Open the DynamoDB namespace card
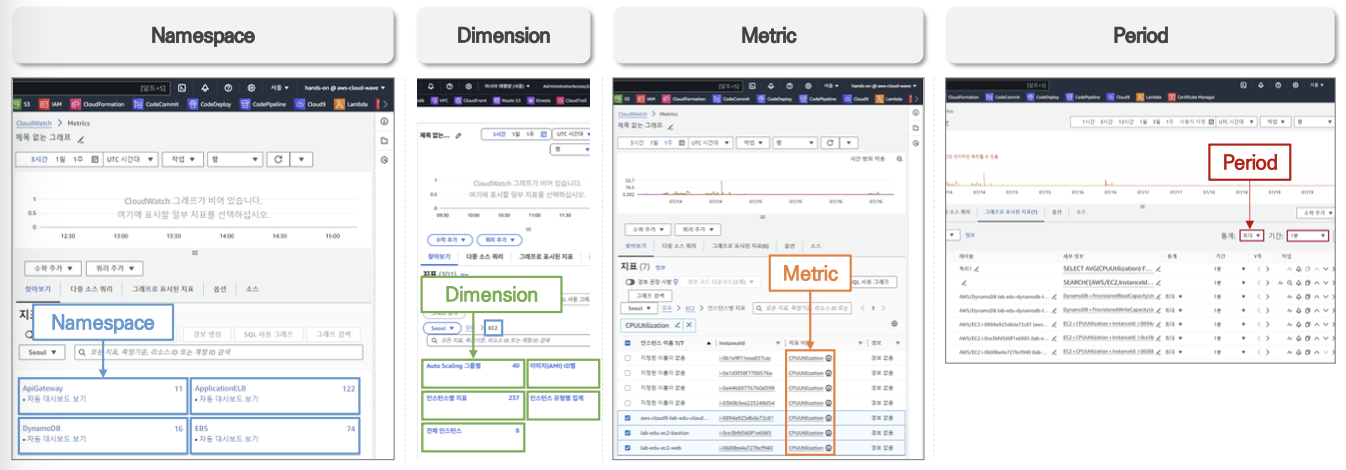 [101, 431]
